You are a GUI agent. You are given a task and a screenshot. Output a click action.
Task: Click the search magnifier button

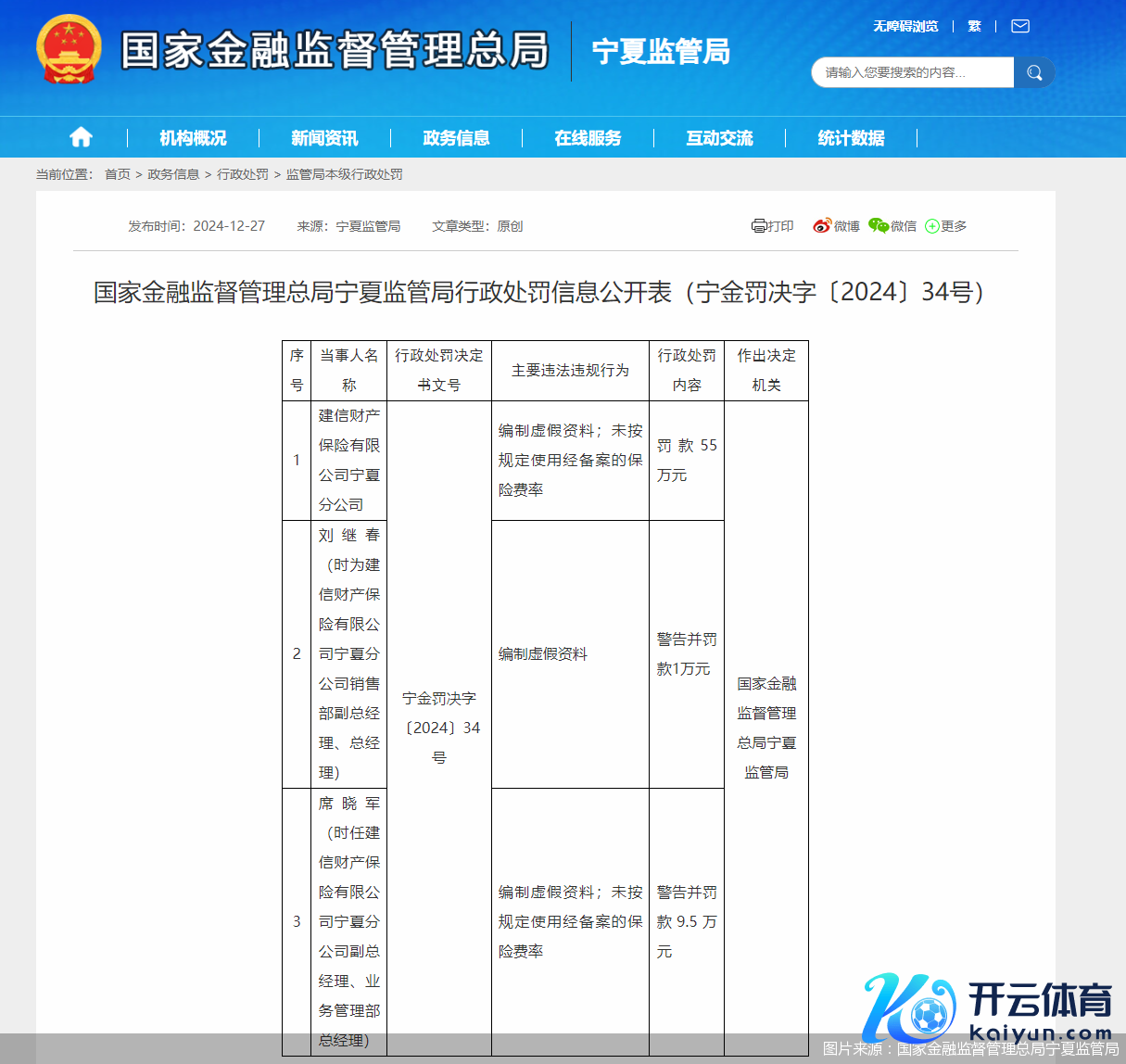[1034, 72]
